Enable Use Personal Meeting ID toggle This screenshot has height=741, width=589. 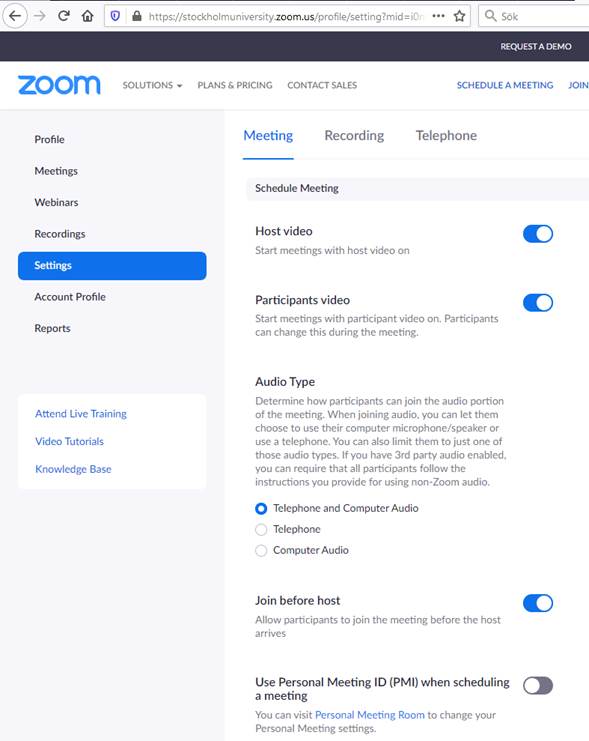[538, 686]
